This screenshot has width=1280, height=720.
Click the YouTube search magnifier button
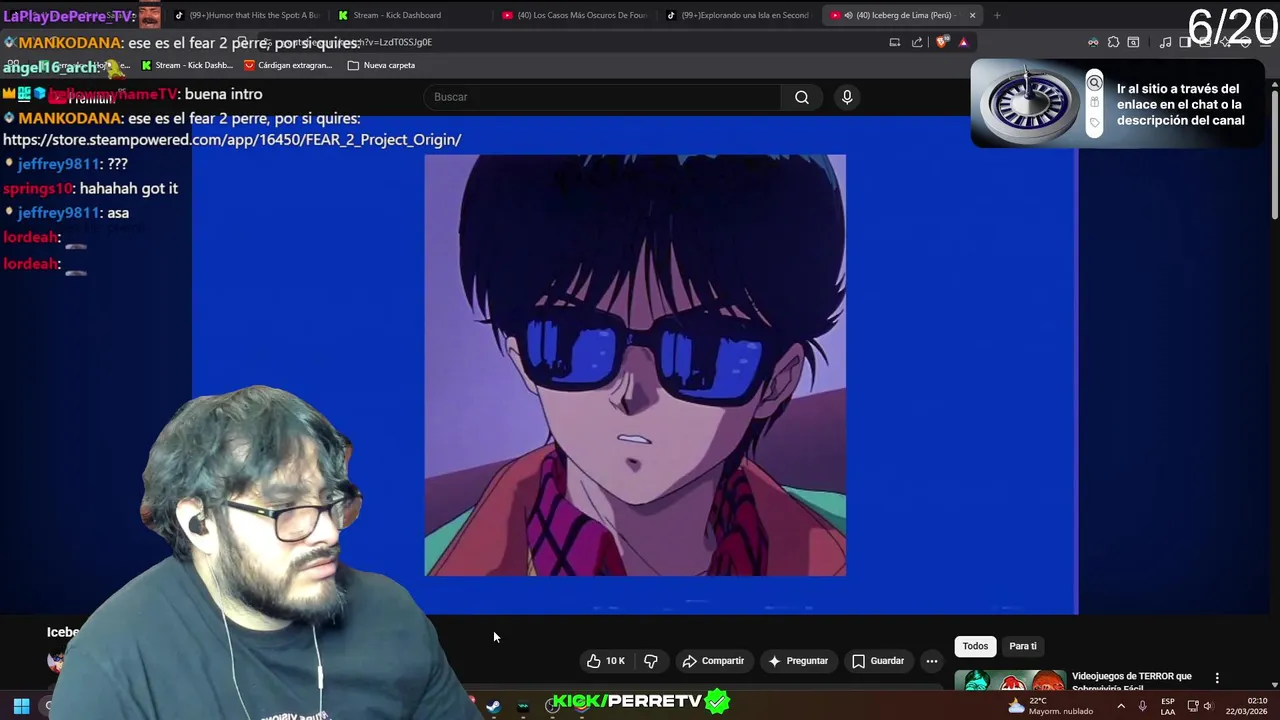tap(802, 97)
